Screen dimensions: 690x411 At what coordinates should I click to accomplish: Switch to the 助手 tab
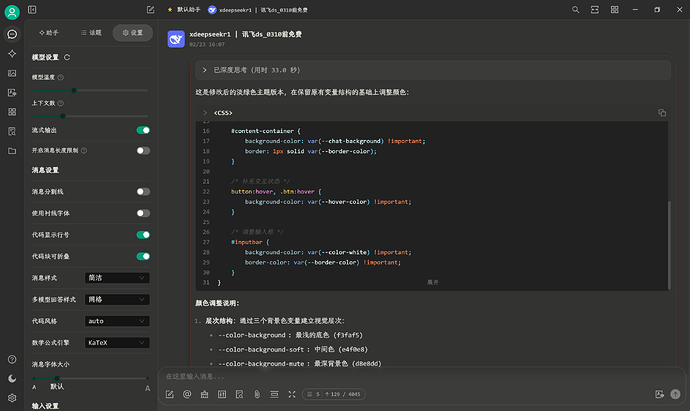coord(49,33)
